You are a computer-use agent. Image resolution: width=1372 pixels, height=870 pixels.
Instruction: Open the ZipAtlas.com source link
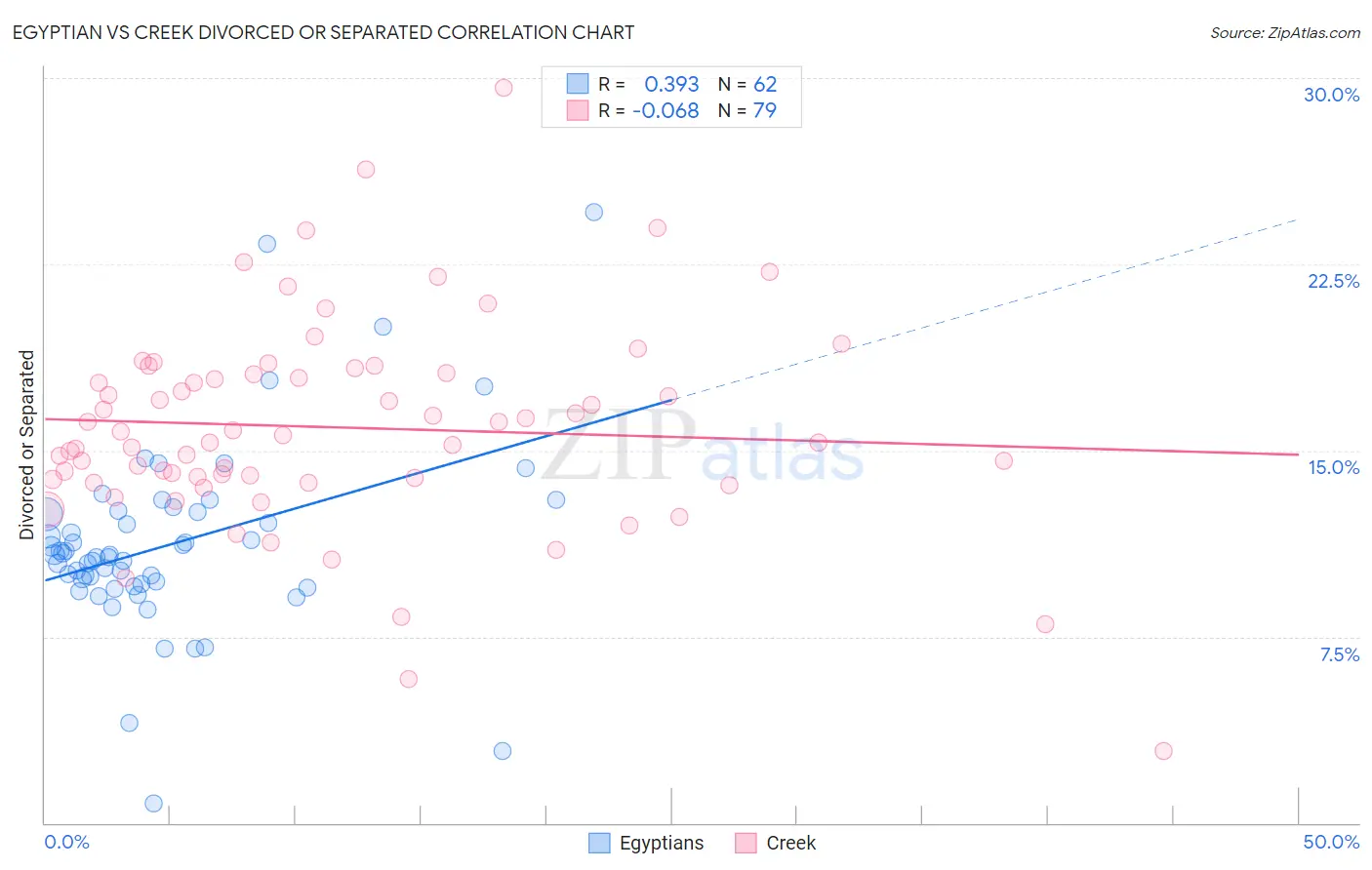(1285, 32)
